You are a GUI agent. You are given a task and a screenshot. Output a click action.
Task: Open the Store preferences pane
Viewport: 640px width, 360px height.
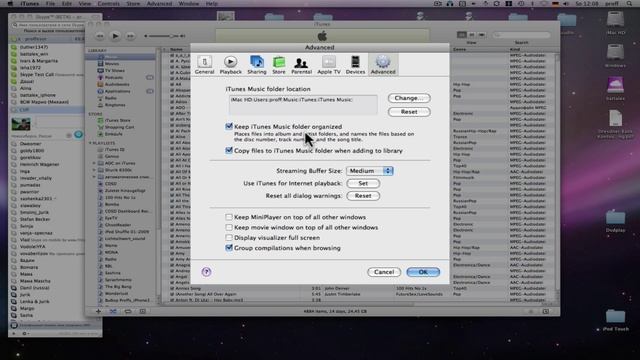click(279, 65)
